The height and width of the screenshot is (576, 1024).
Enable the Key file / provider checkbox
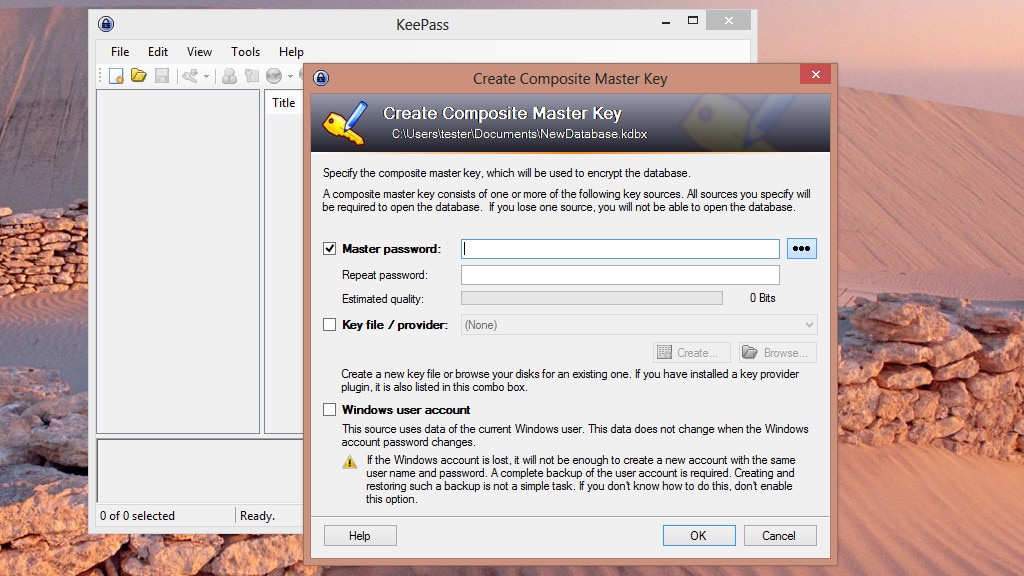coord(329,325)
